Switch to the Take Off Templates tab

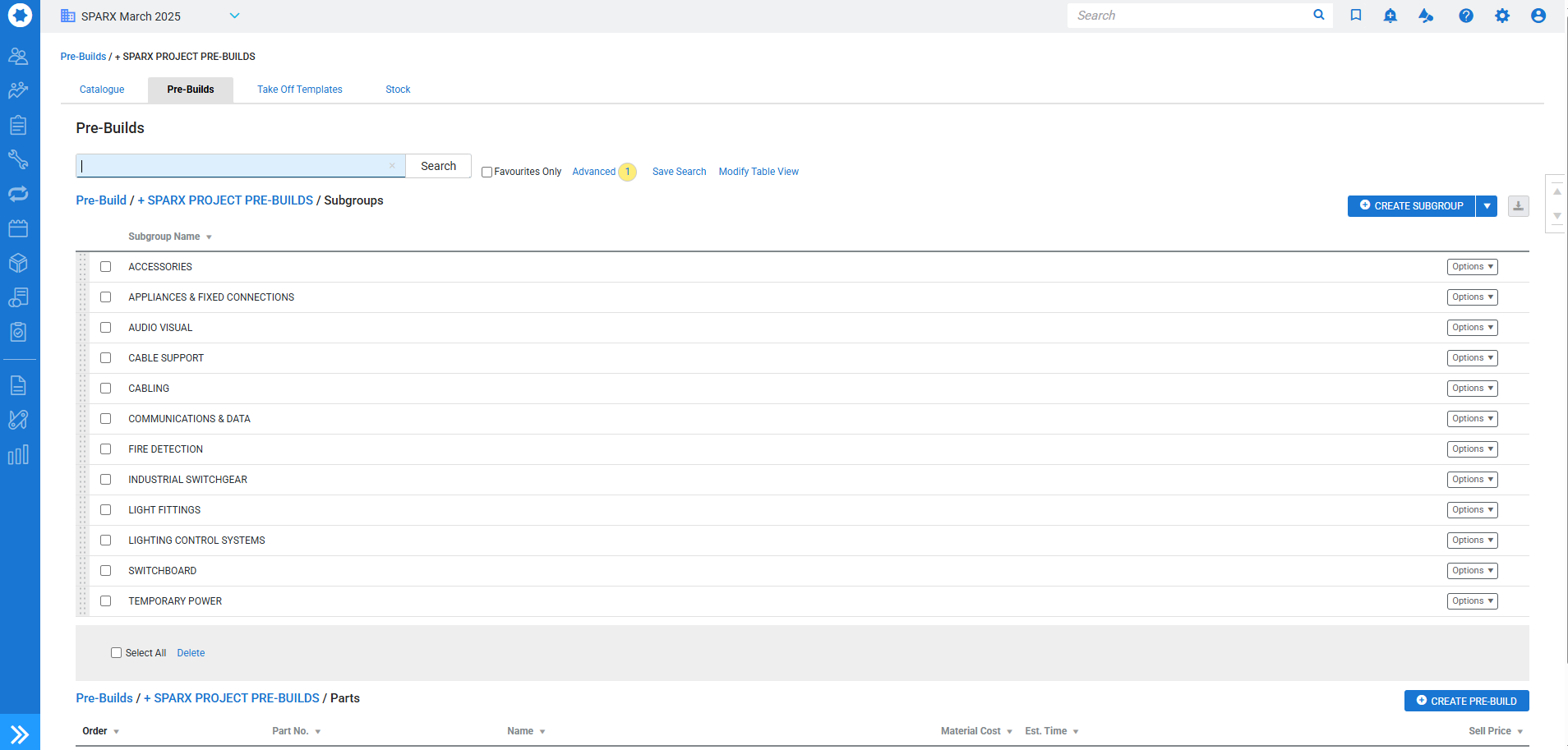299,90
